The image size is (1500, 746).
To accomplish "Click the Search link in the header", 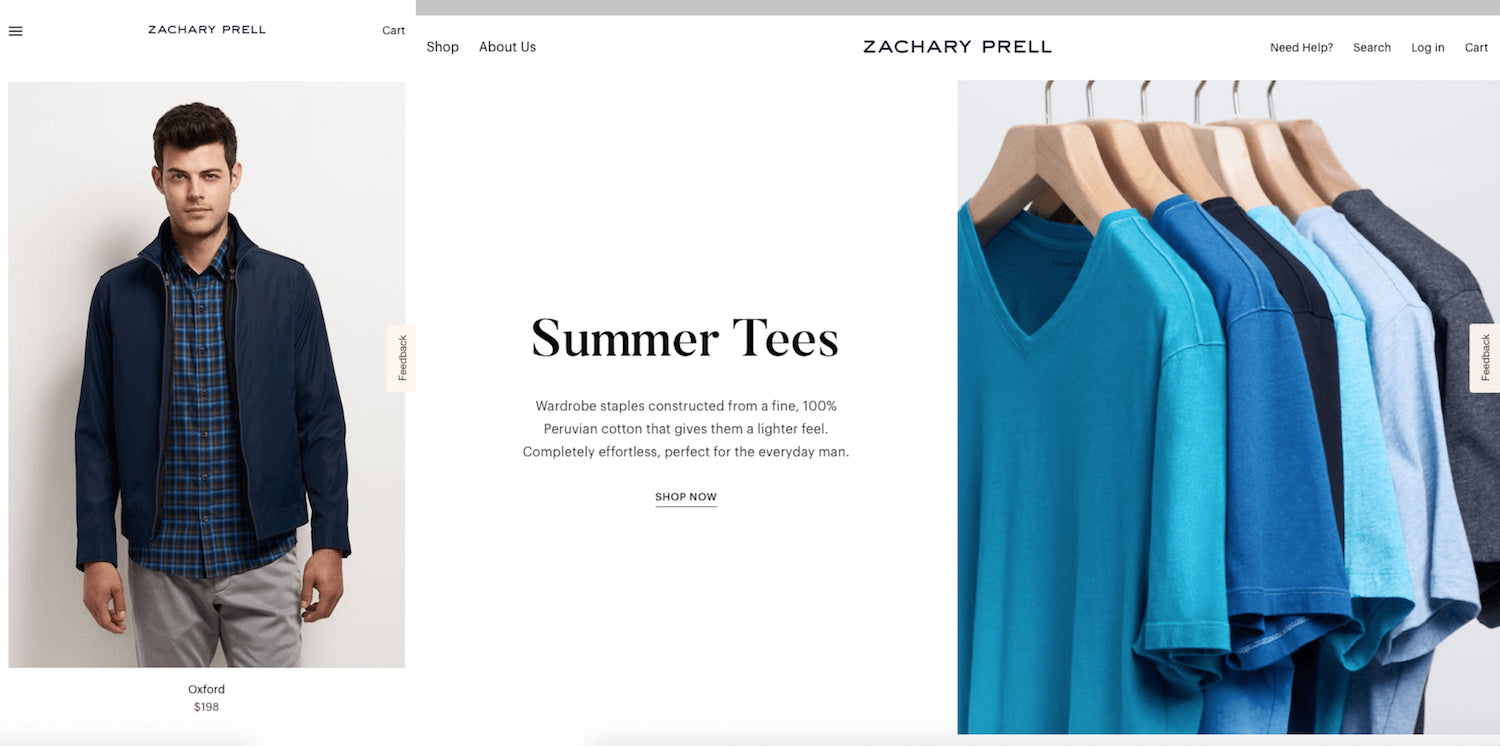I will click(1372, 47).
